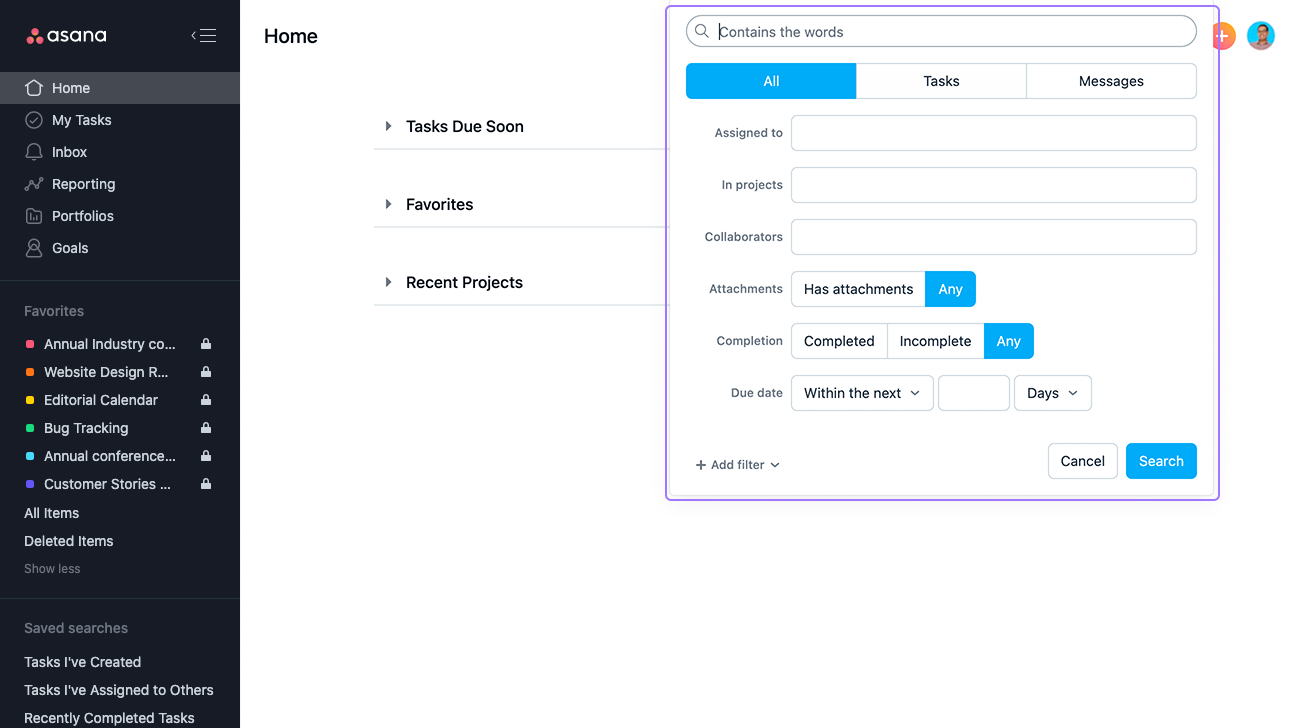This screenshot has height=728, width=1300.
Task: Open the Within the next dropdown
Action: click(x=862, y=393)
